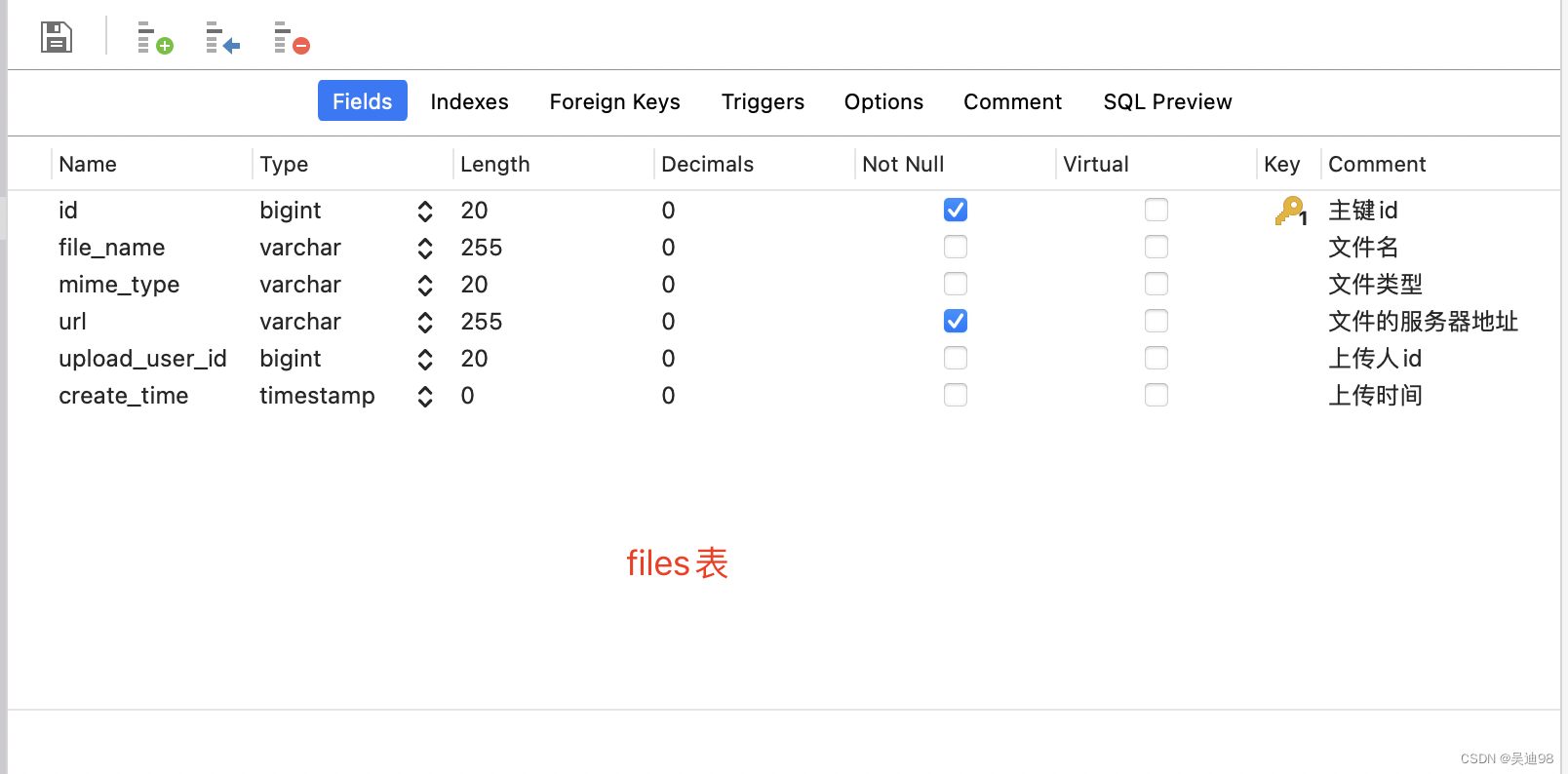
Task: Click the Insert Field icon
Action: click(x=222, y=38)
